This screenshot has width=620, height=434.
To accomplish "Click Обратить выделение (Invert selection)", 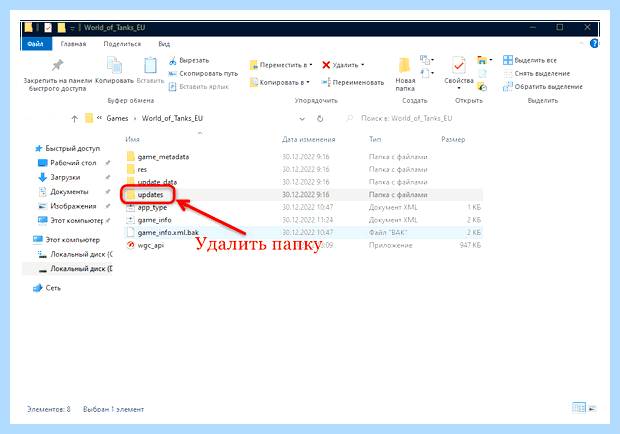I will 542,87.
